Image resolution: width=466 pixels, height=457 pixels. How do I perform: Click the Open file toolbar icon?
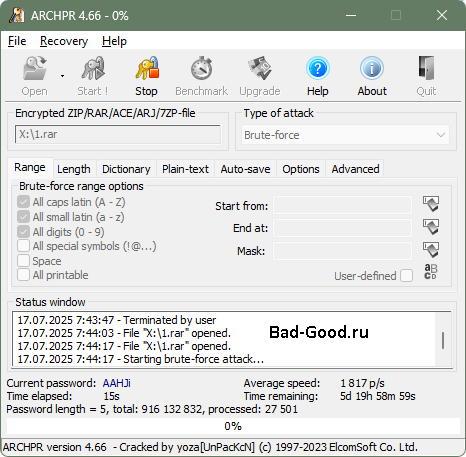coord(35,68)
